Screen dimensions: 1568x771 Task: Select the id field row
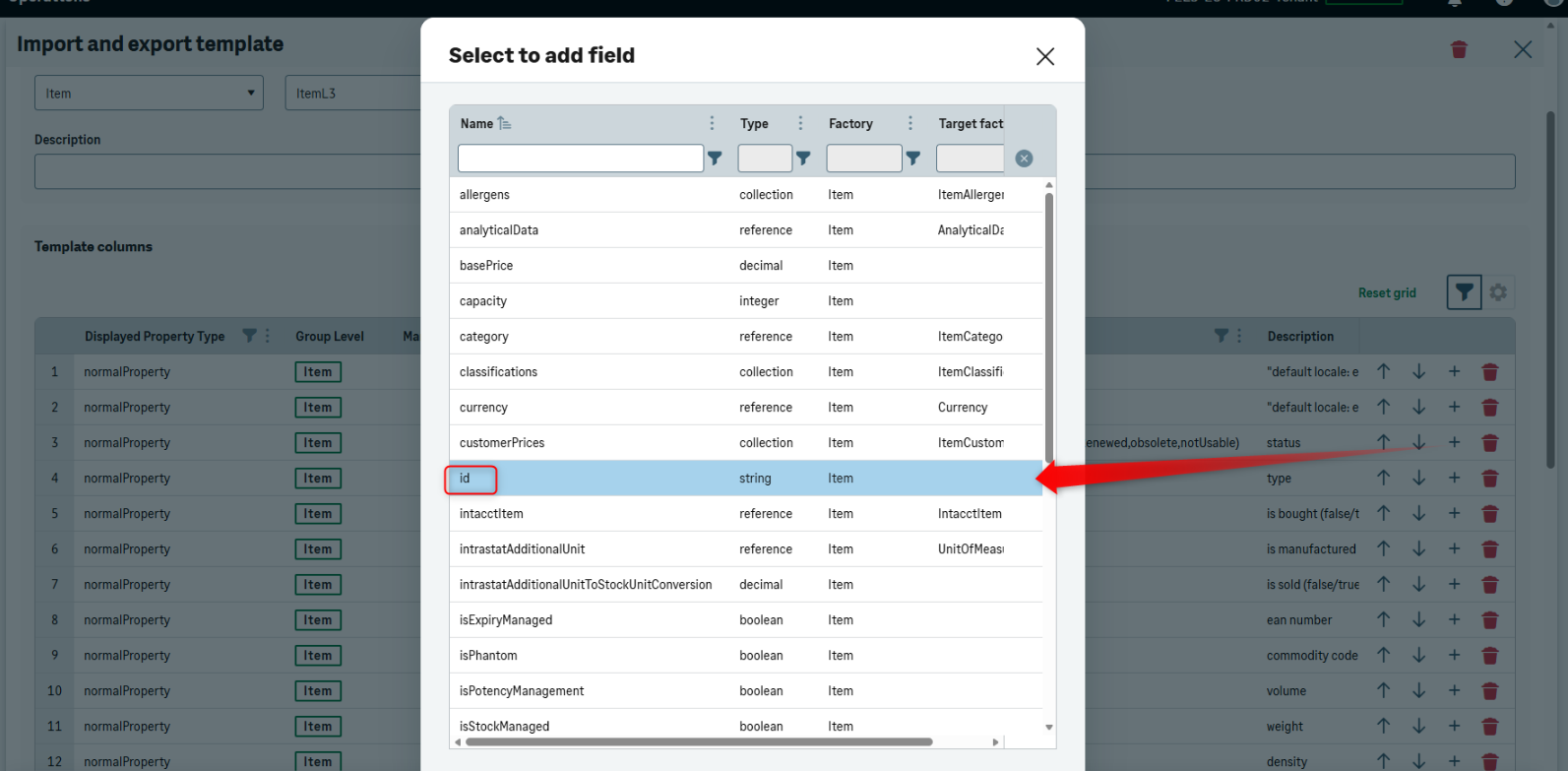[x=746, y=479]
